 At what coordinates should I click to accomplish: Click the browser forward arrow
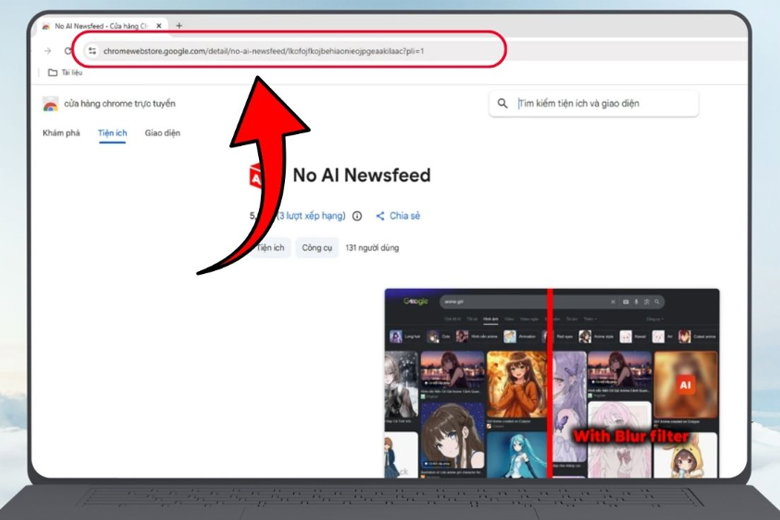coord(48,51)
